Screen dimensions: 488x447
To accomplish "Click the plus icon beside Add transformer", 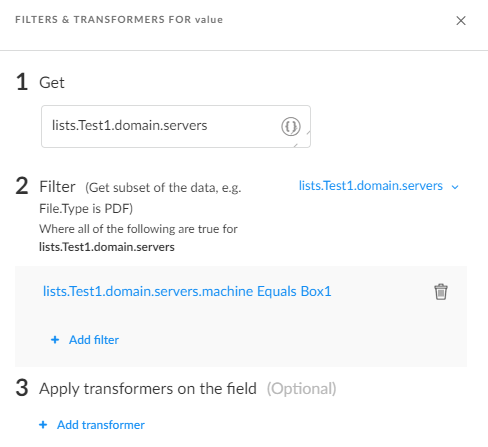I will pos(43,425).
